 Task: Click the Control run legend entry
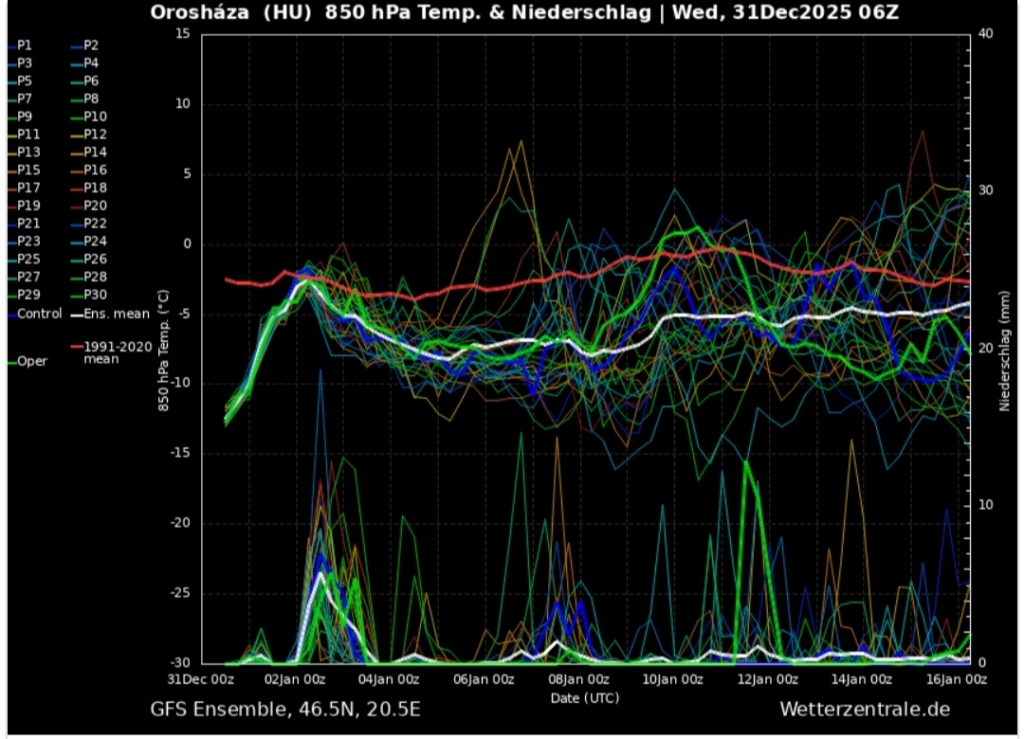(39, 313)
